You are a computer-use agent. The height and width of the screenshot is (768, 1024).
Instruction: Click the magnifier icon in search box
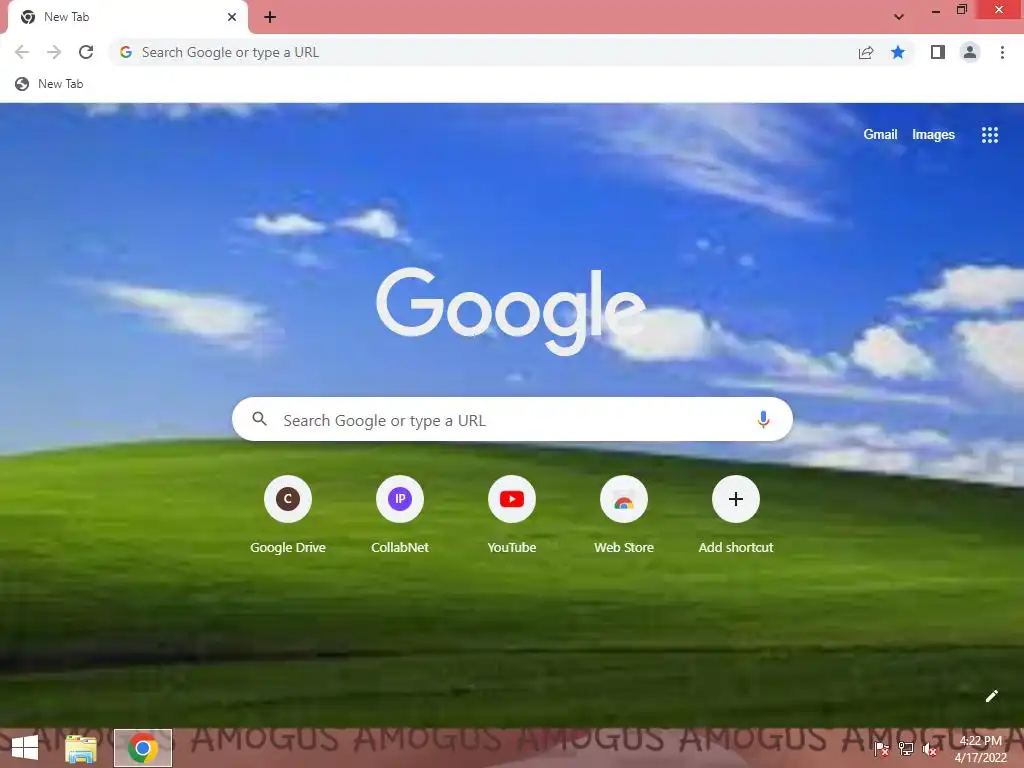(259, 419)
